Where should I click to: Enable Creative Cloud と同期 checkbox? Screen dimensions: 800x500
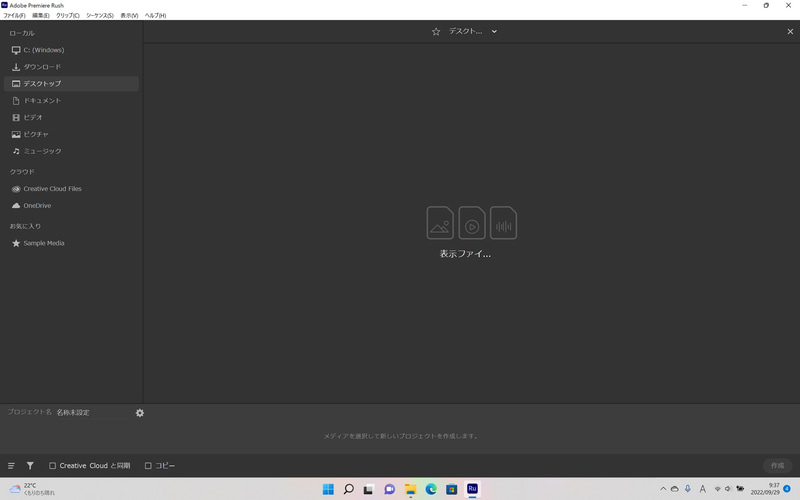coord(53,466)
